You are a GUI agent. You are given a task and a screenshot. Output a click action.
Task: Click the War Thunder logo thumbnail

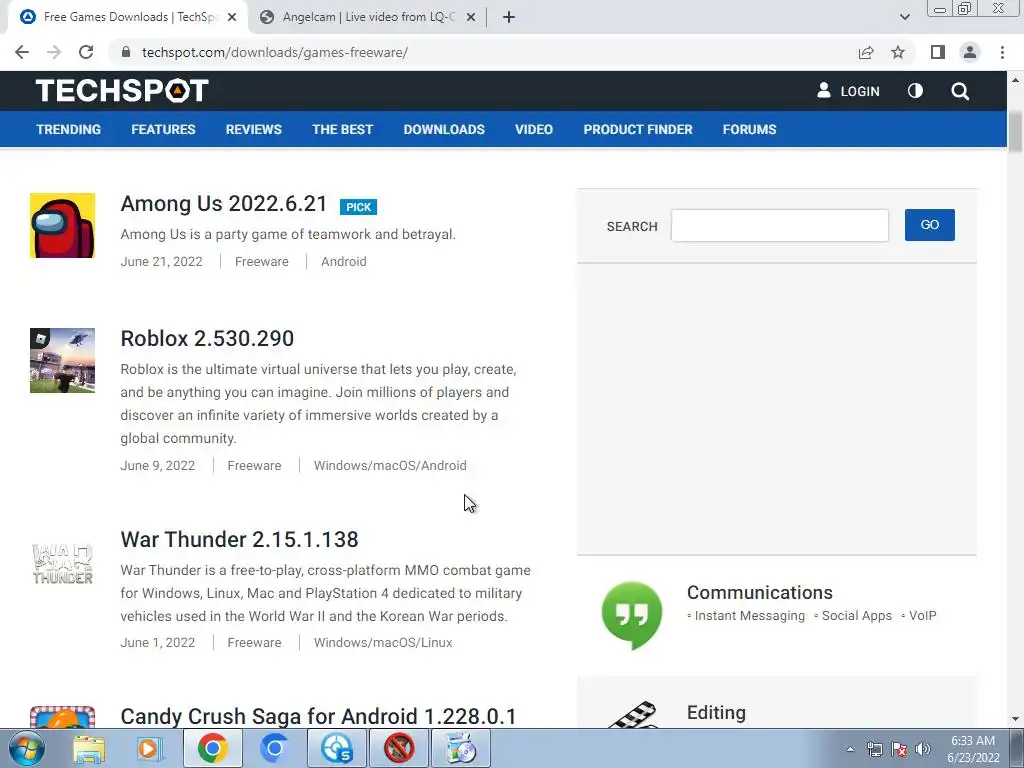(x=63, y=563)
